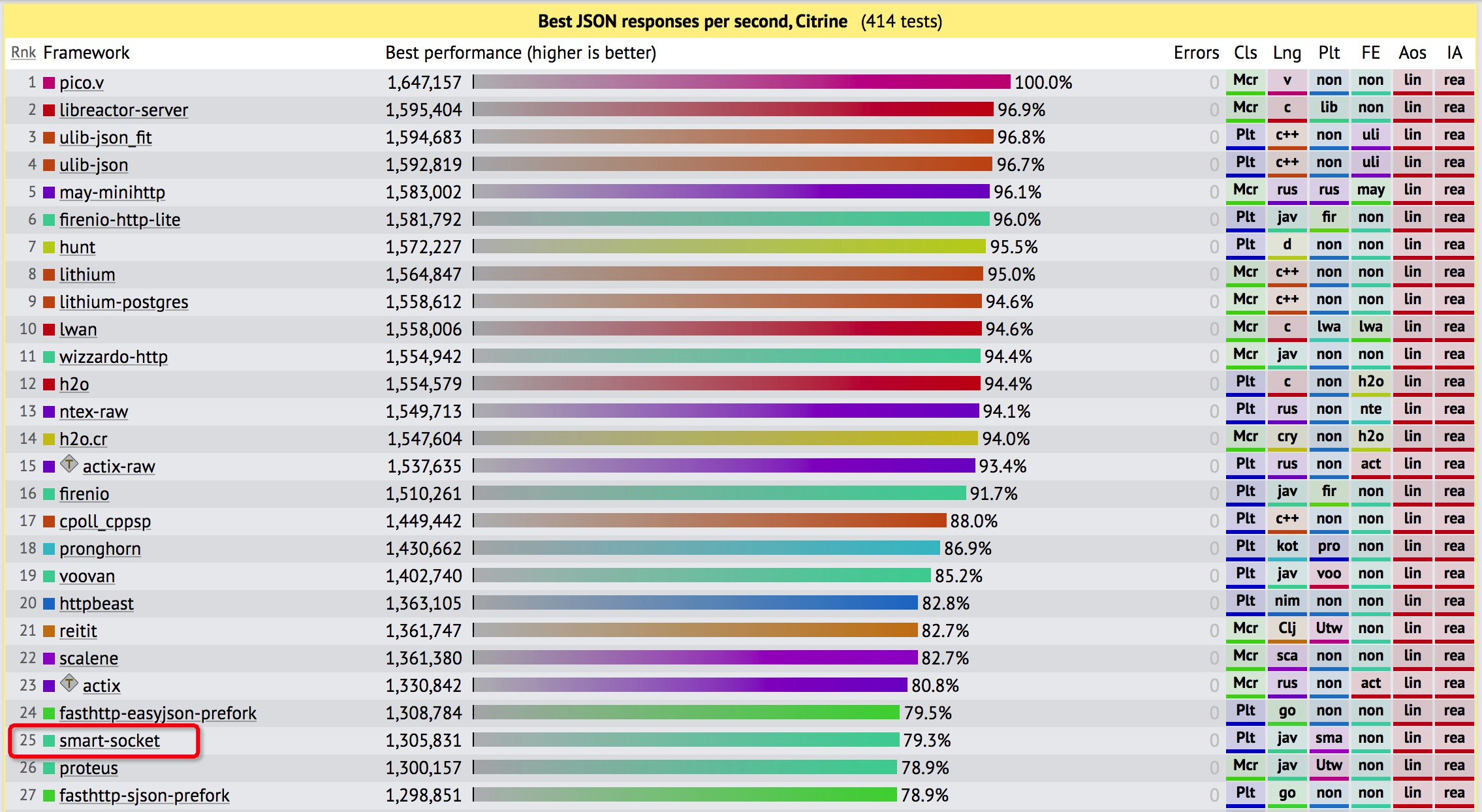Click the T badge icon beside actix
Viewport: 1482px width, 812px height.
[x=69, y=683]
